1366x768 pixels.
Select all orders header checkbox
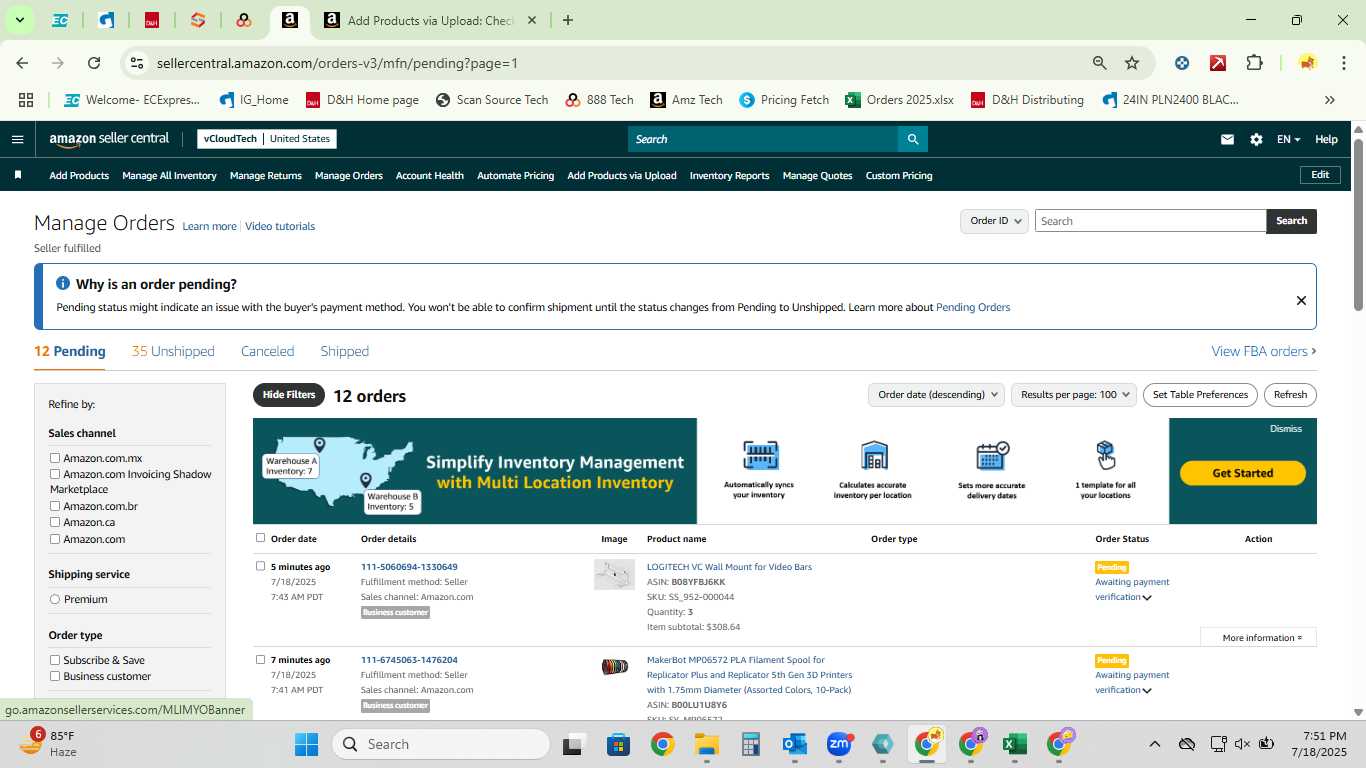261,538
